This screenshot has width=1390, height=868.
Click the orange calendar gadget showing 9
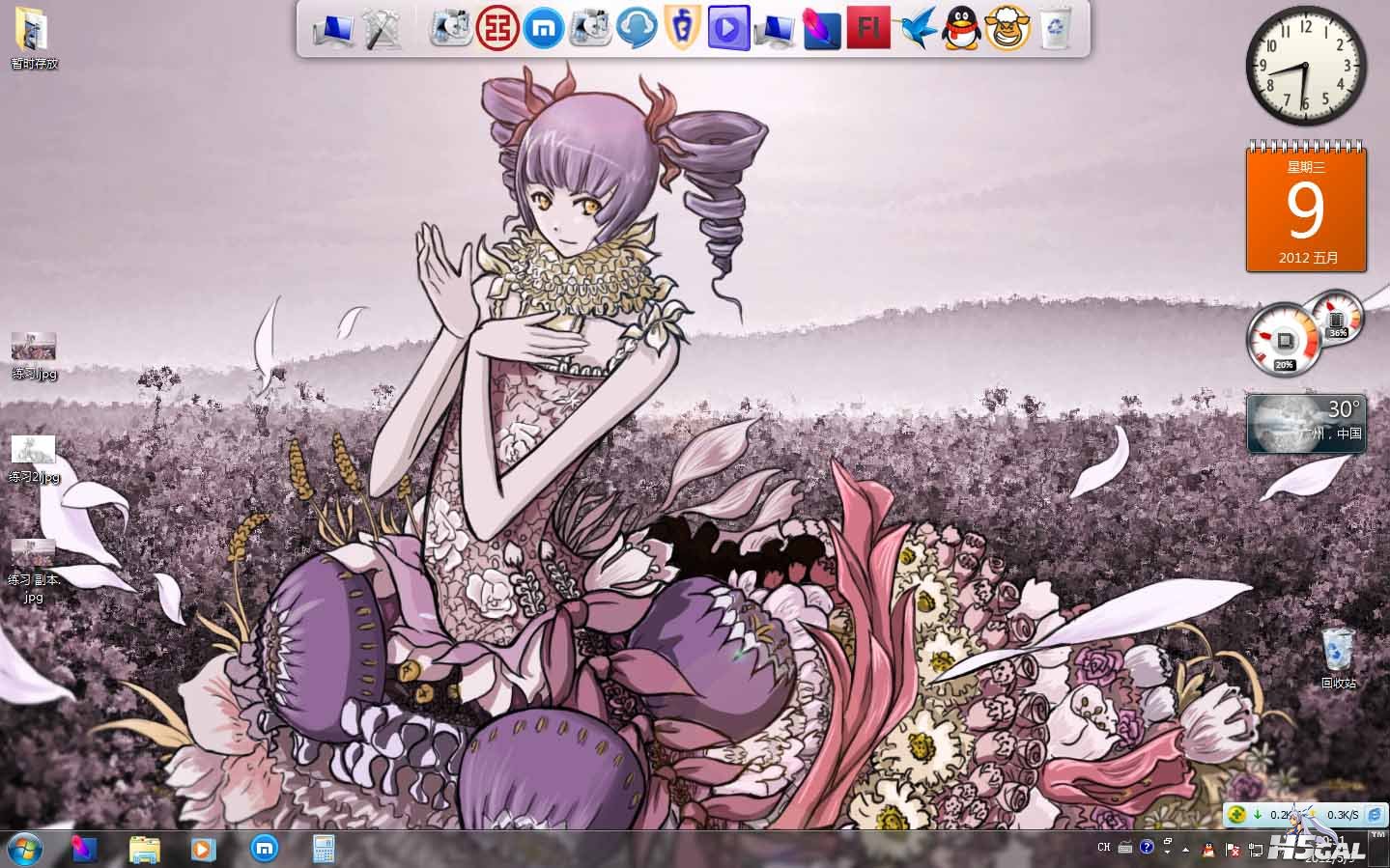1306,207
